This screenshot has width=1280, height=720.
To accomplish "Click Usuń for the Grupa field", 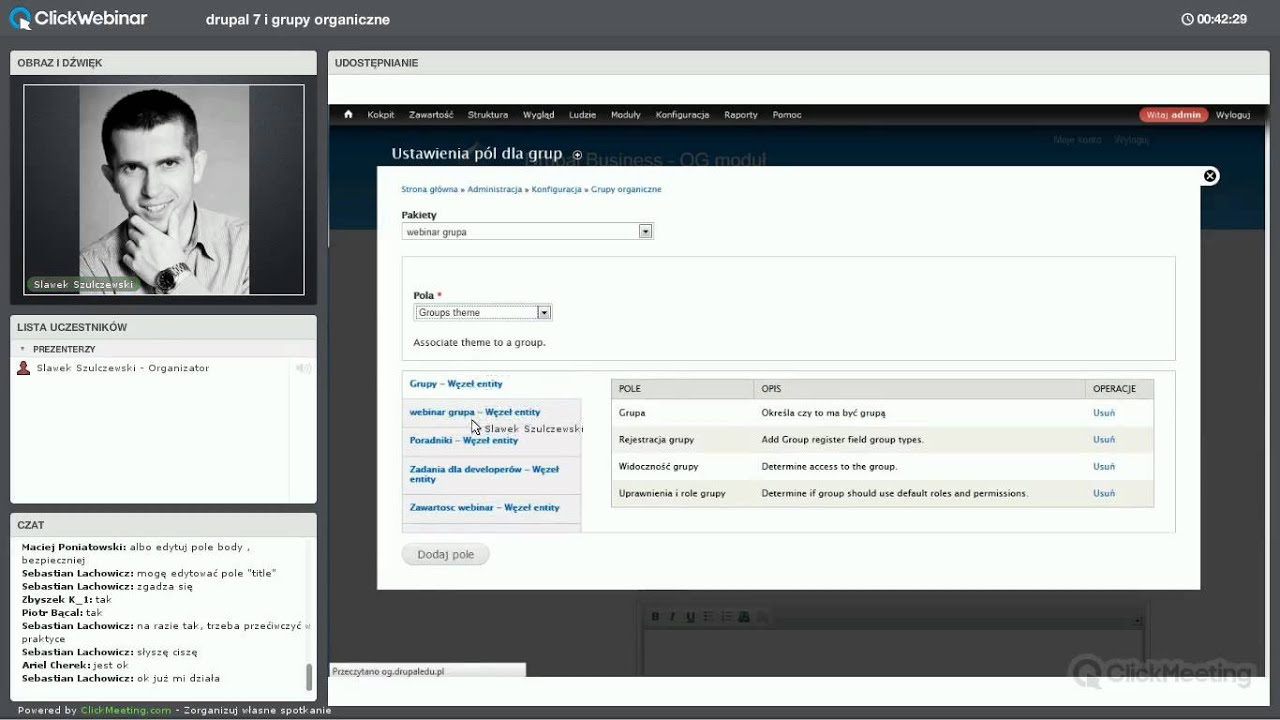I will coord(1104,413).
